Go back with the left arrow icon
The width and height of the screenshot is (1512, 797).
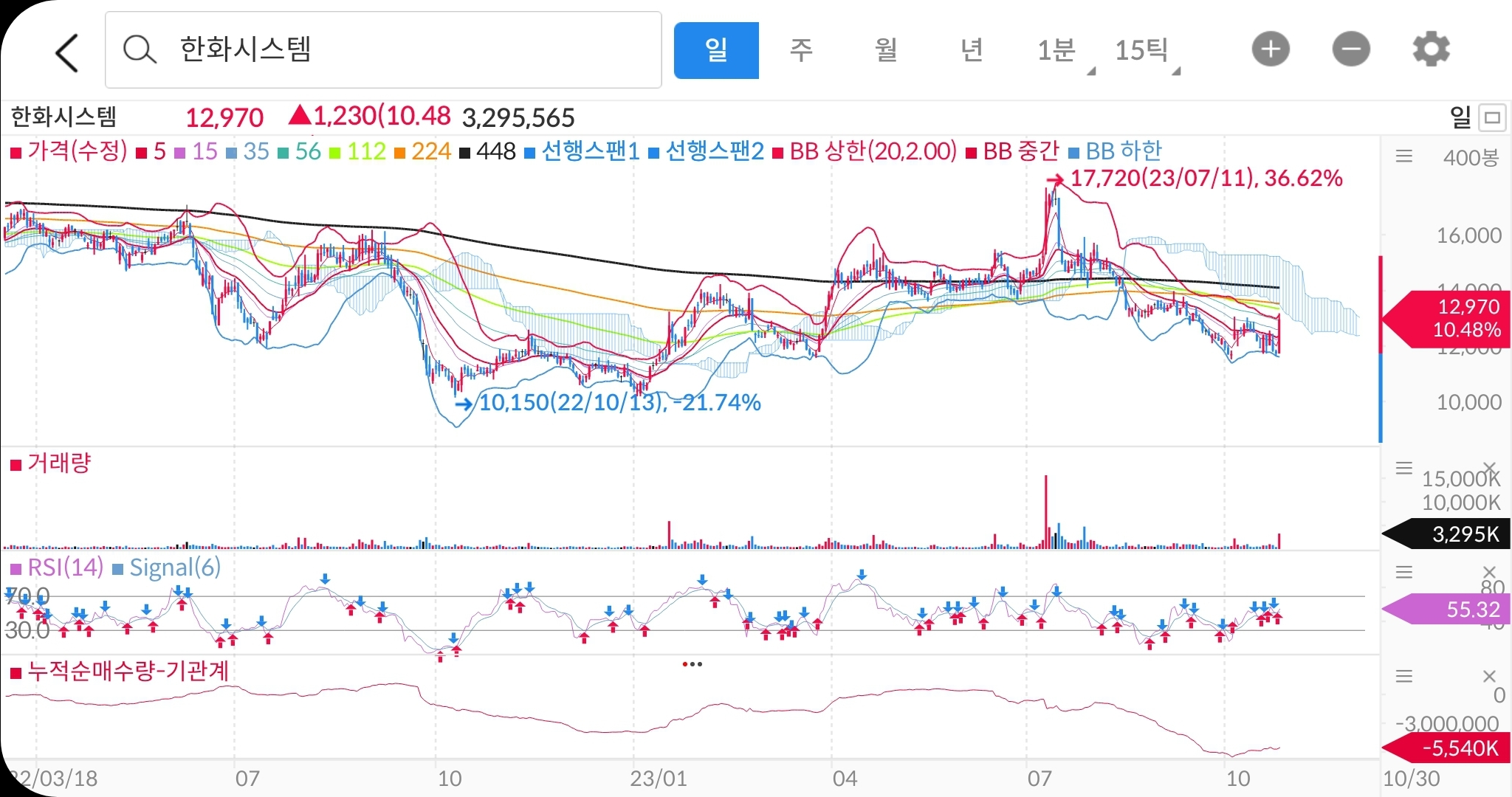(67, 52)
